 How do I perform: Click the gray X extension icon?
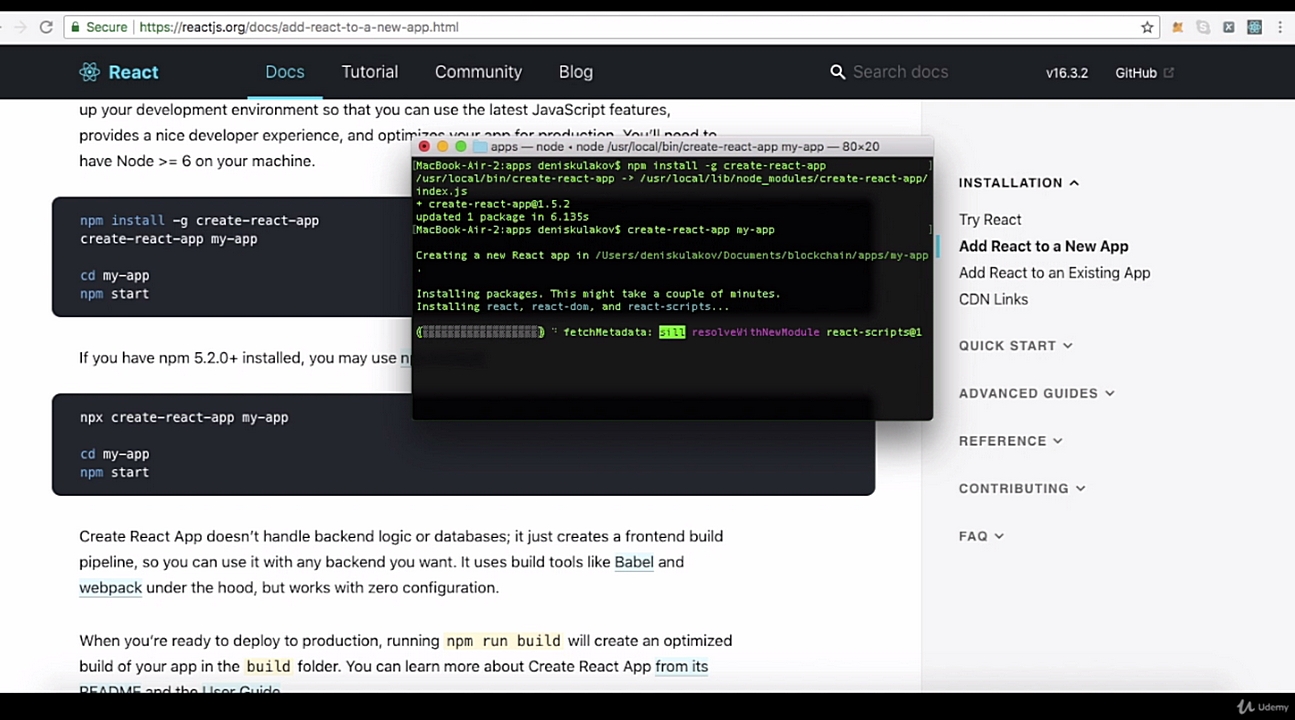(1229, 27)
